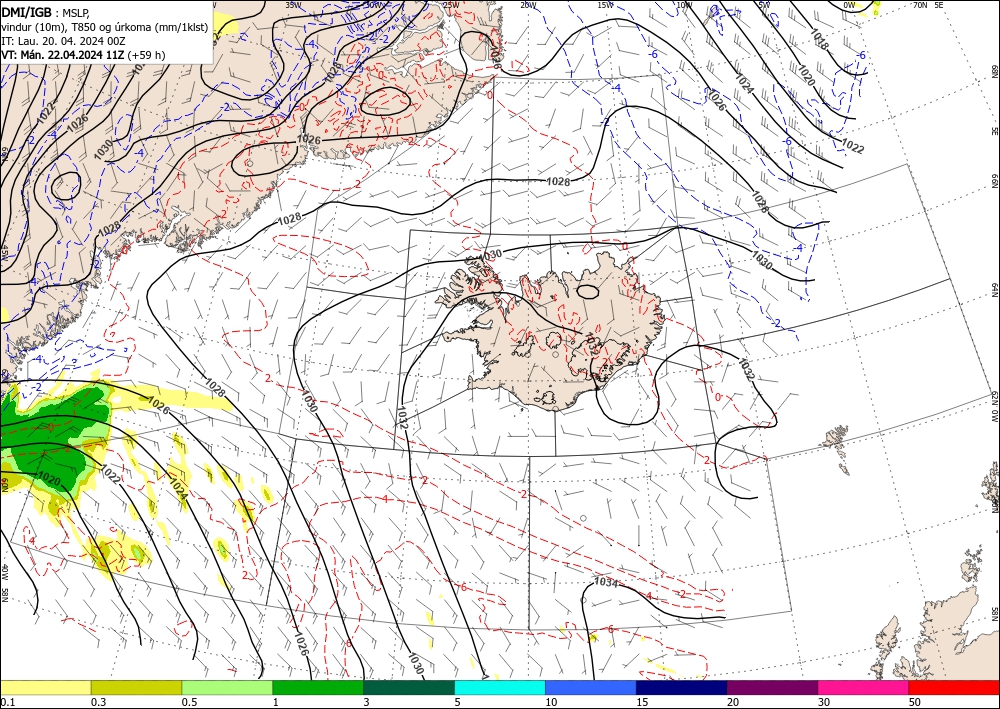Click the light green 0.5–1 legend swatch

pyautogui.click(x=227, y=687)
